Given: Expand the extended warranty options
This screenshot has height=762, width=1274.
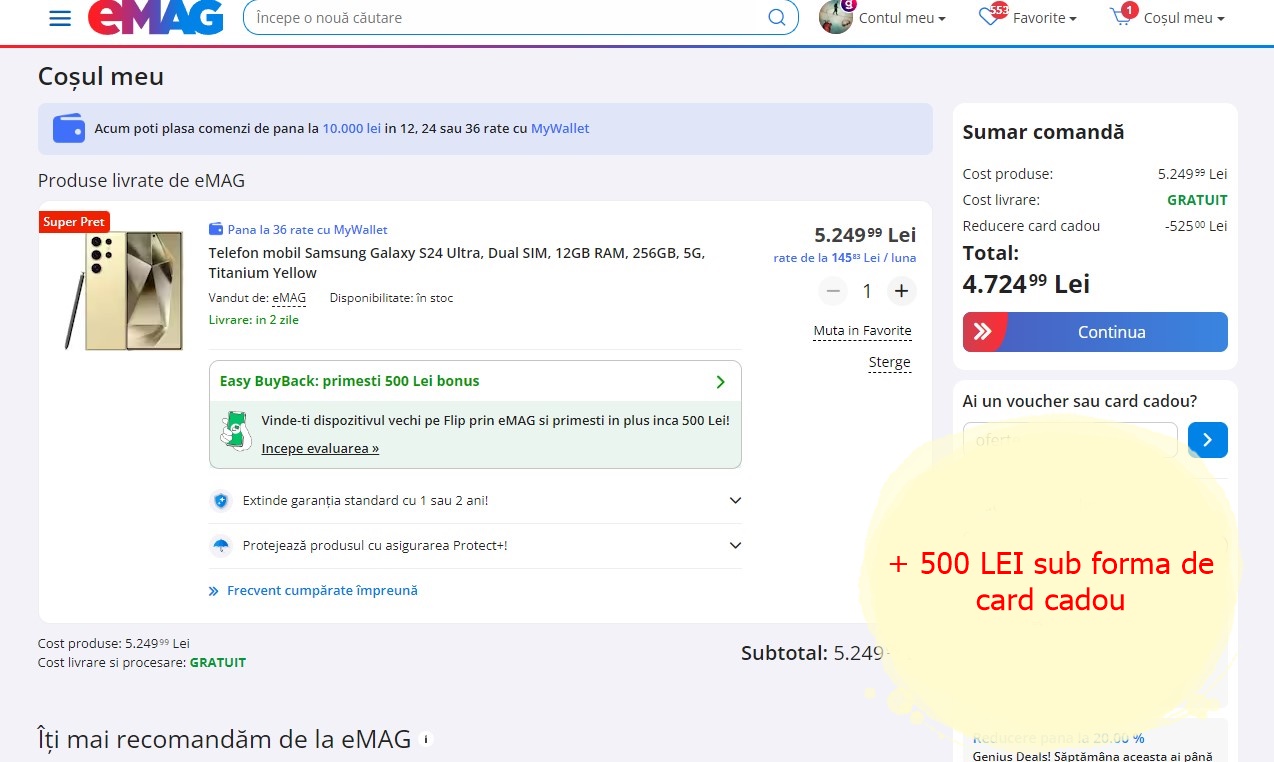Looking at the screenshot, I should pyautogui.click(x=735, y=500).
